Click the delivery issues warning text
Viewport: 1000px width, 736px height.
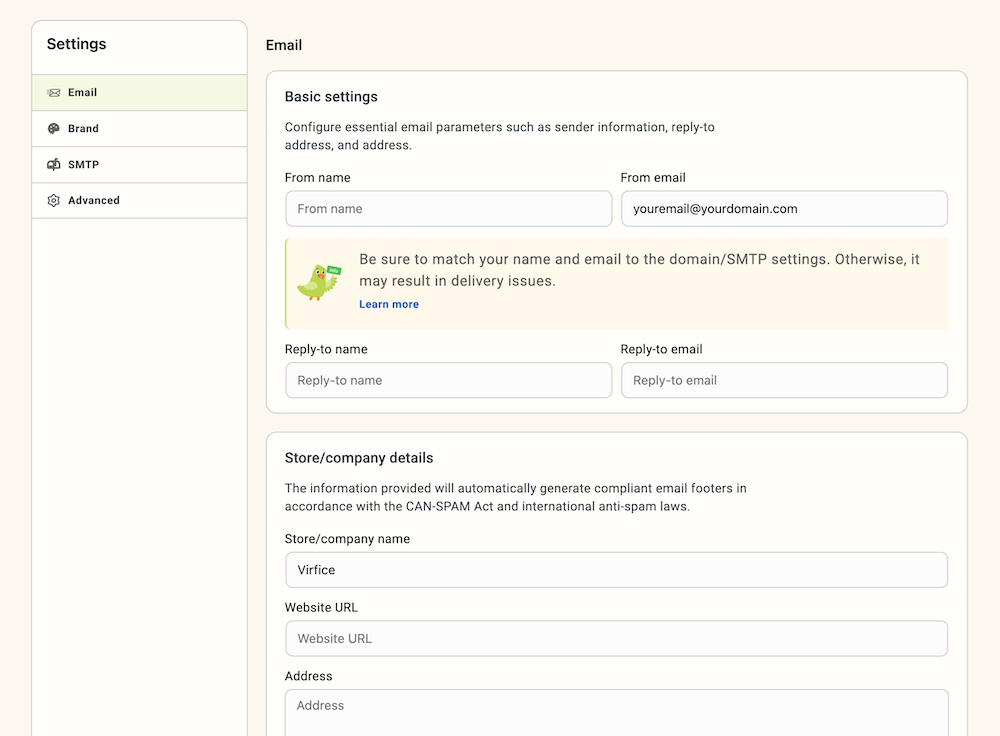[639, 270]
